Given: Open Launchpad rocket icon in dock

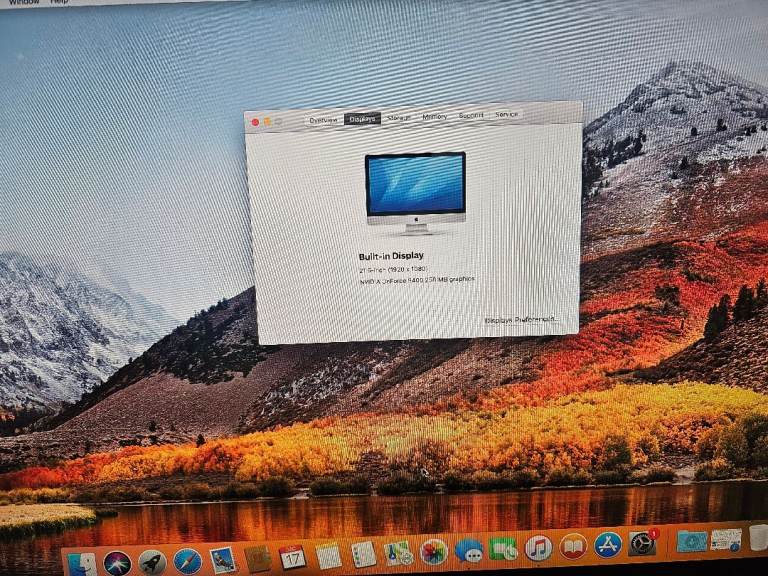Looking at the screenshot, I should 152,562.
